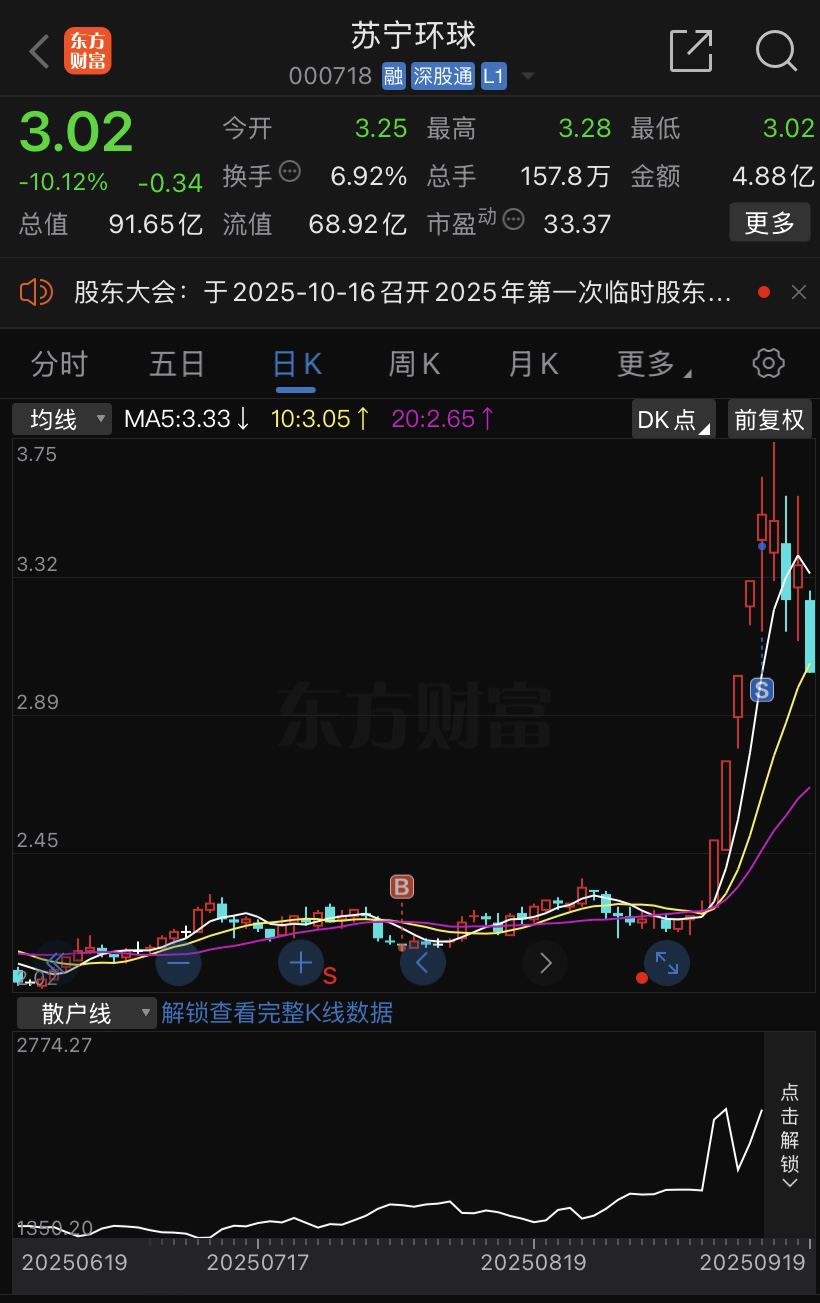Expand chart to fullscreen icon
The height and width of the screenshot is (1303, 820).
(667, 964)
